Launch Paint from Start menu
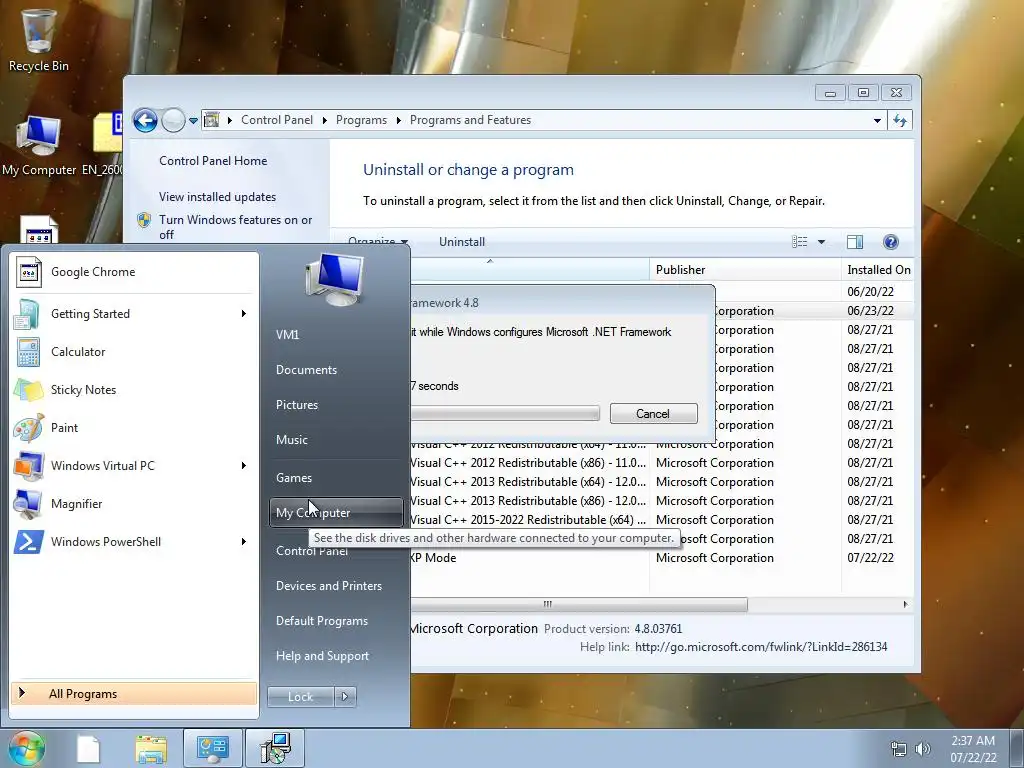The height and width of the screenshot is (768, 1024). (x=132, y=428)
